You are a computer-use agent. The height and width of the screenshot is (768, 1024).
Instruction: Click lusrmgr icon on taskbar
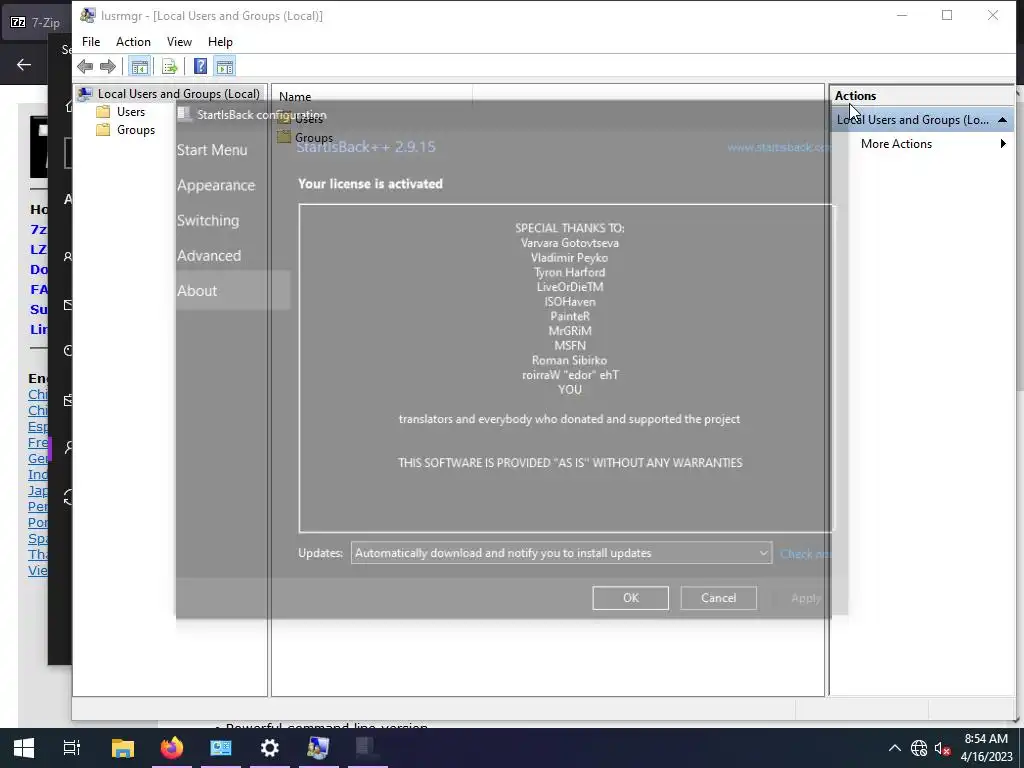coord(319,748)
